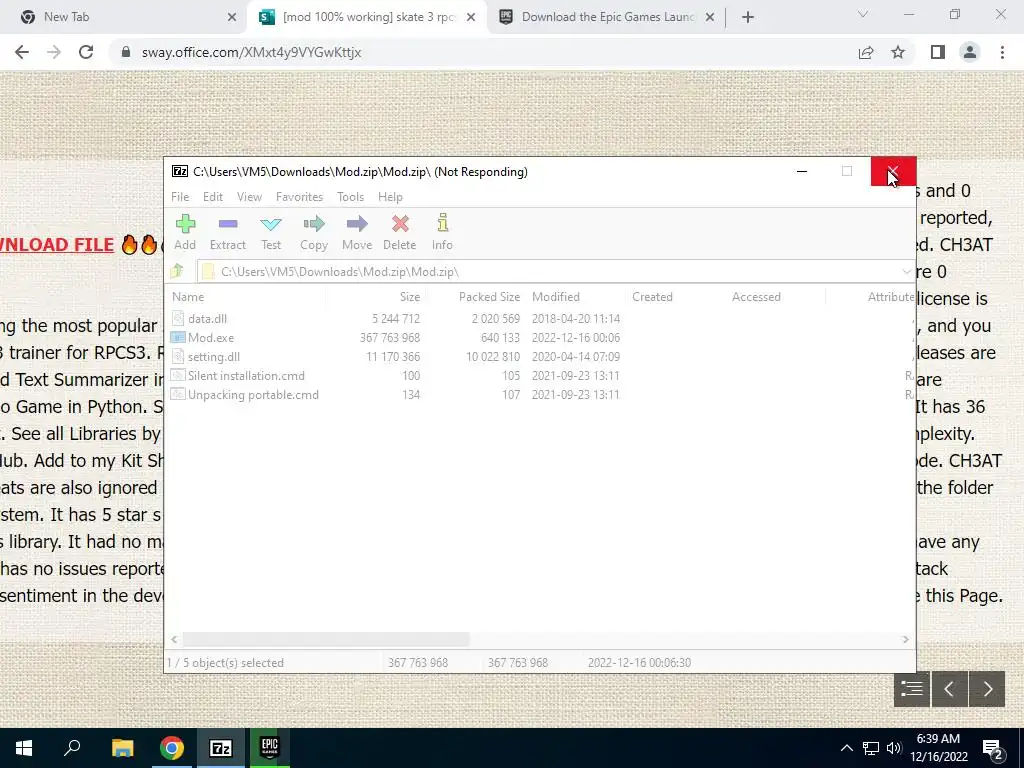Go back in Chrome
The width and height of the screenshot is (1024, 768).
pyautogui.click(x=22, y=52)
